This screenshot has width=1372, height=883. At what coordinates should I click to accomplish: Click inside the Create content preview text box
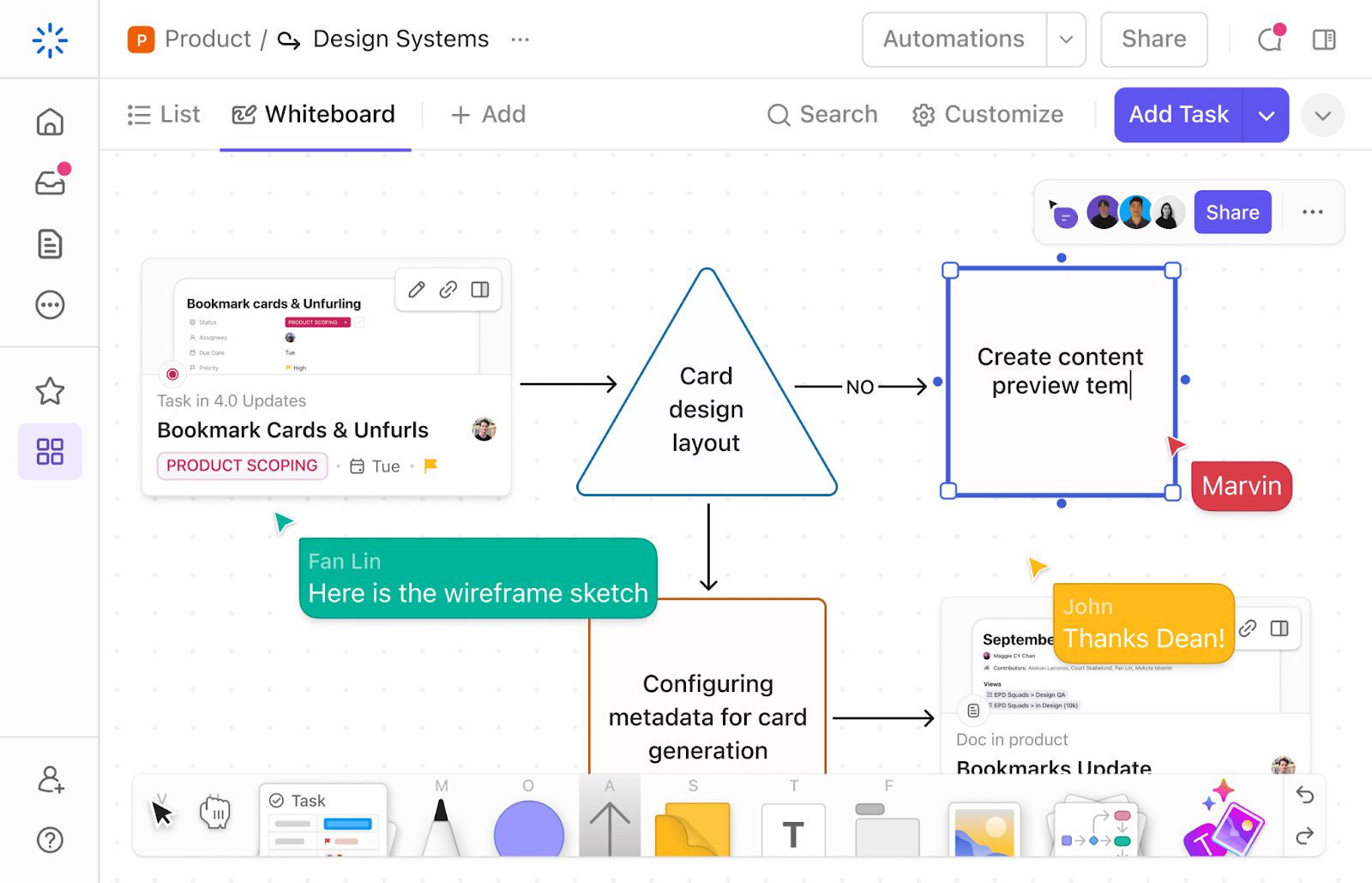(x=1061, y=370)
